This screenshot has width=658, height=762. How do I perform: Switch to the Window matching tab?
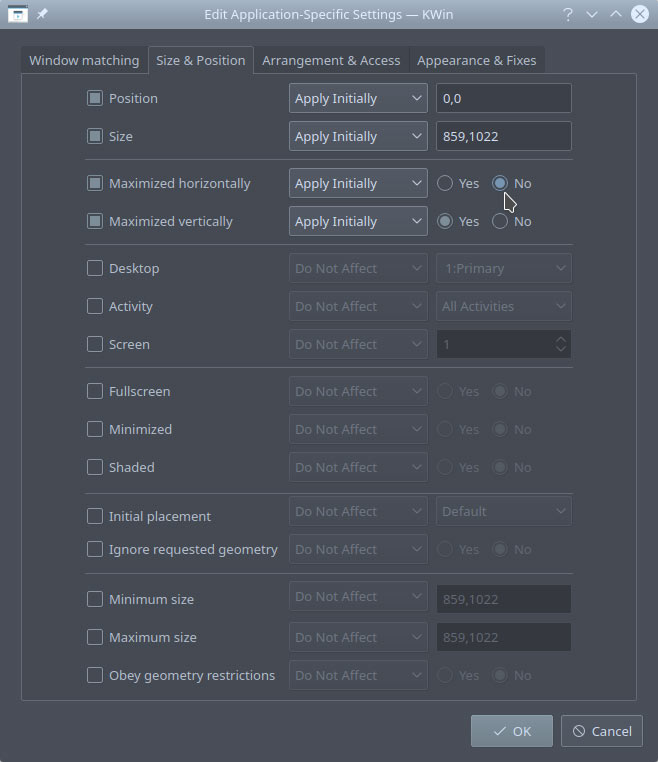point(84,60)
